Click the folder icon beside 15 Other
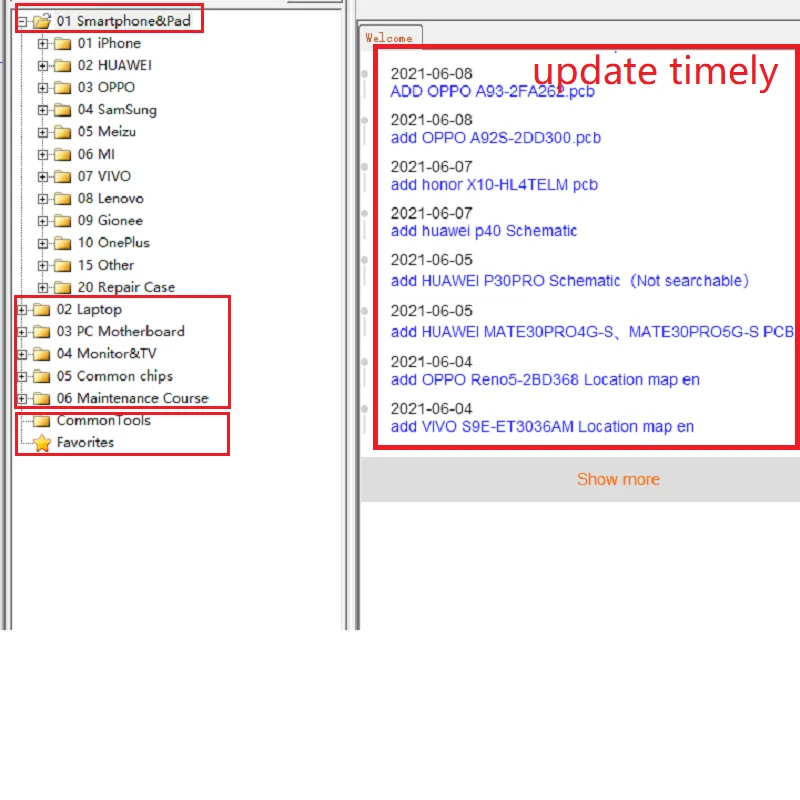Viewport: 800px width, 800px height. tap(62, 265)
